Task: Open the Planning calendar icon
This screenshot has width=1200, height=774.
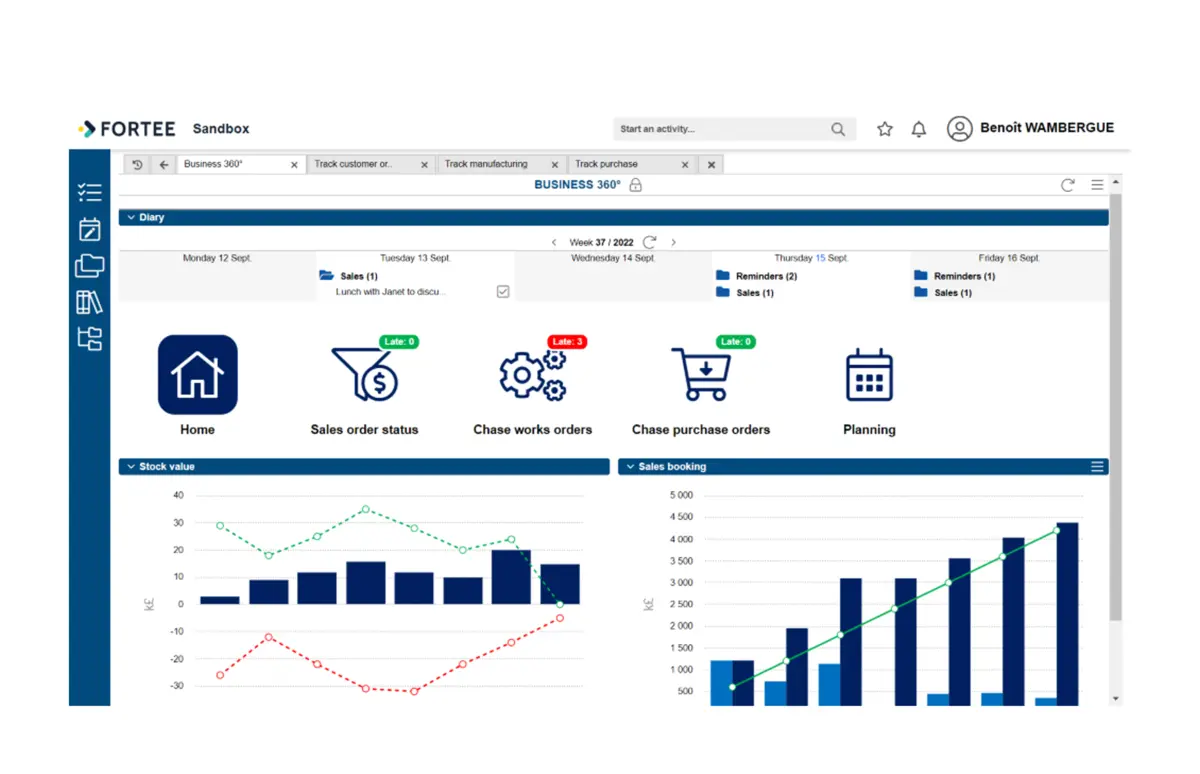Action: (x=868, y=375)
